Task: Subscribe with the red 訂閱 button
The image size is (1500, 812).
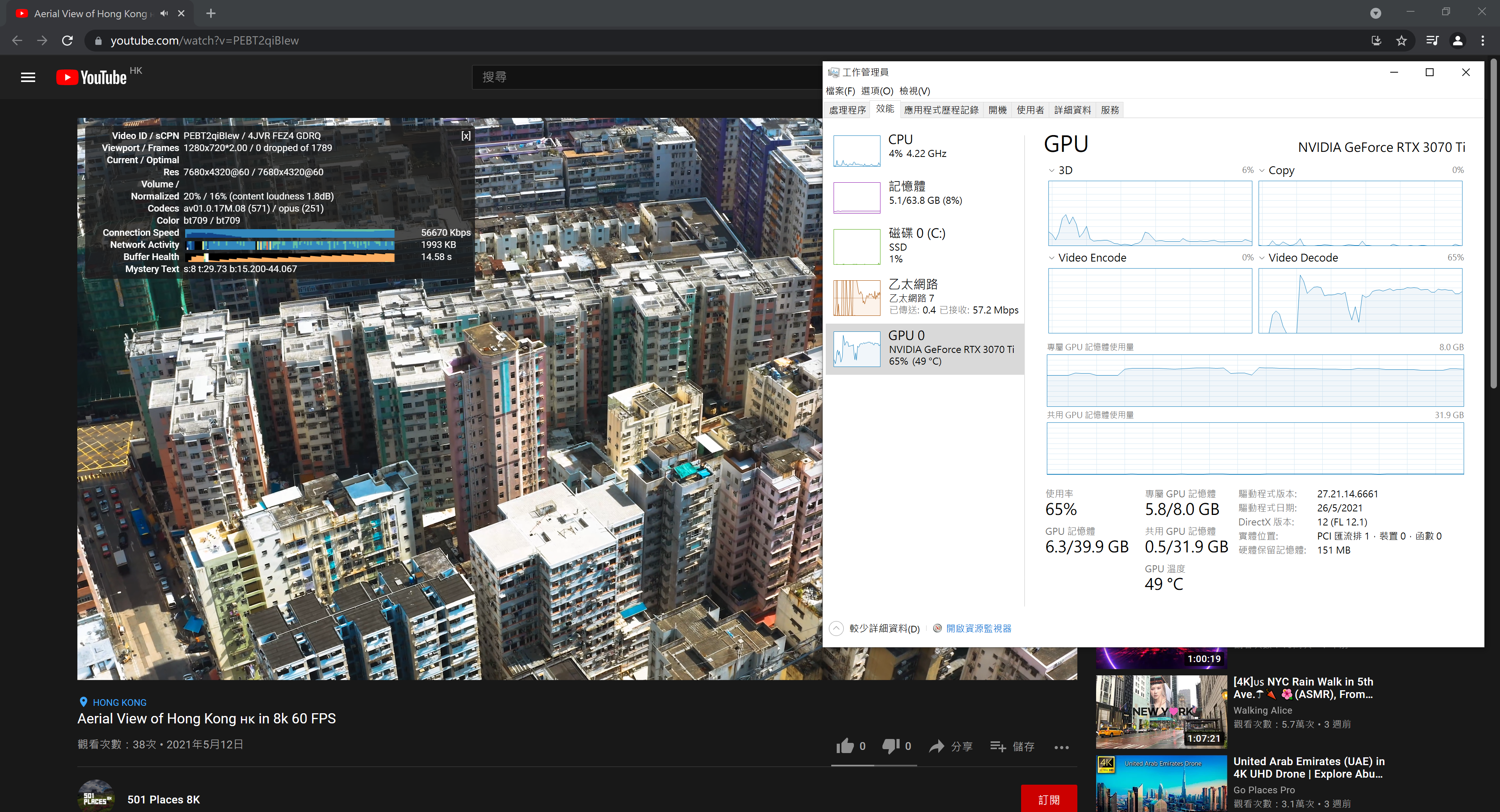Action: (1049, 799)
